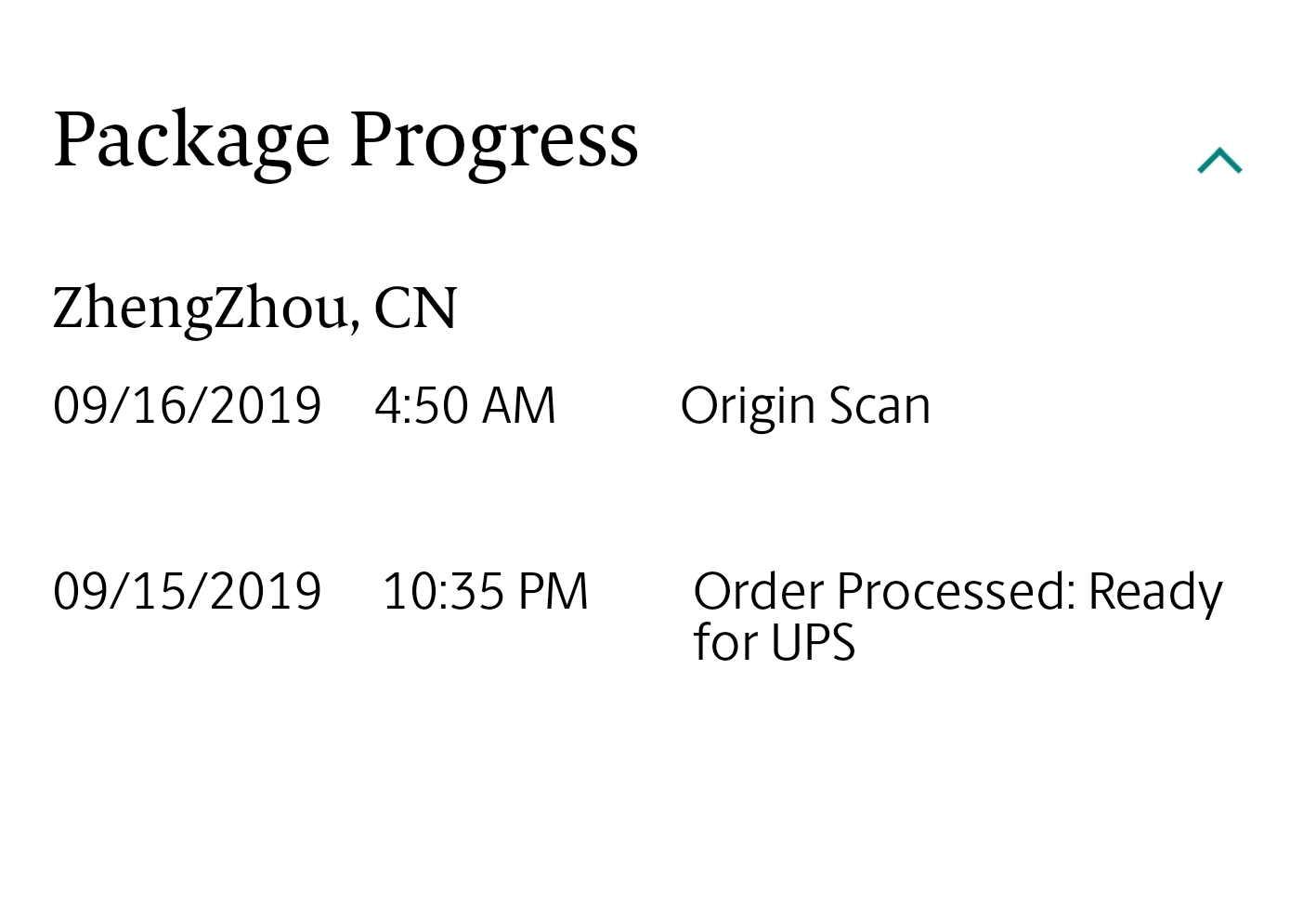
Task: Click the word Progress in heading
Action: coord(493,140)
